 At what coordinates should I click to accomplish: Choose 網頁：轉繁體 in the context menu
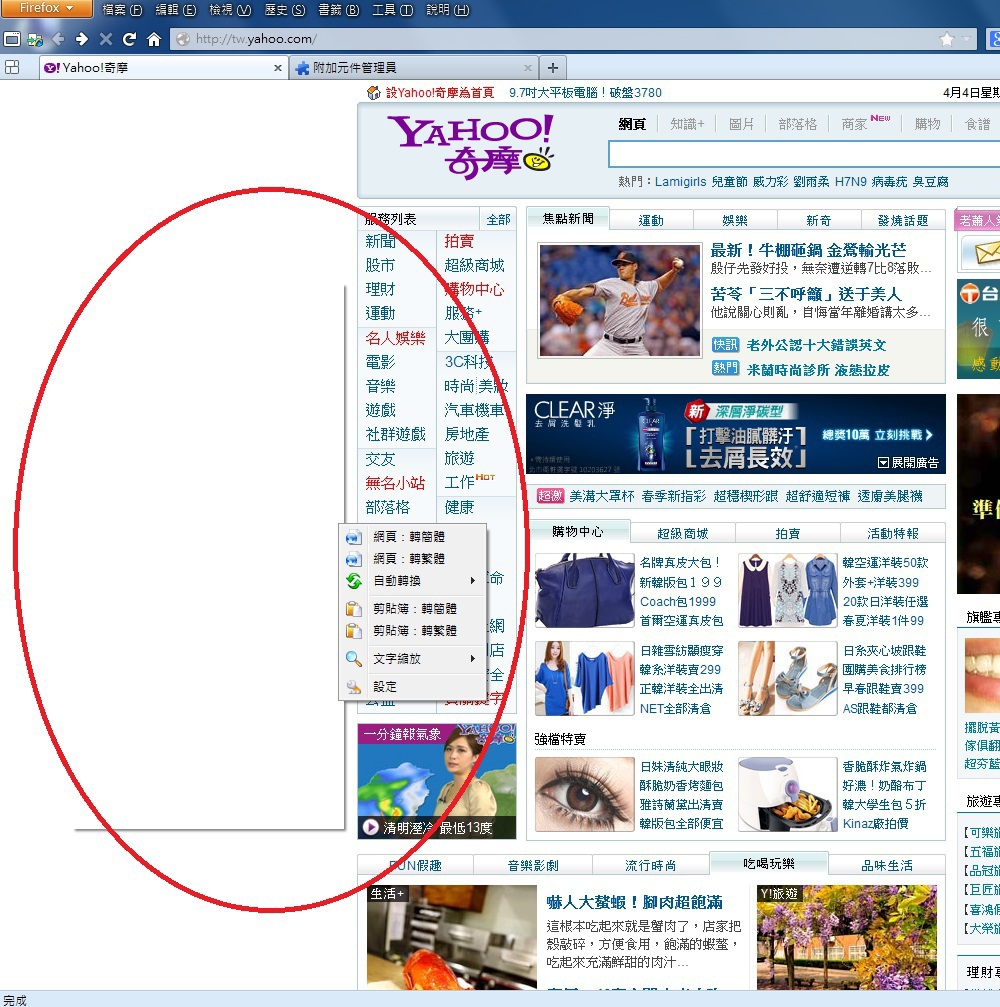pyautogui.click(x=412, y=559)
